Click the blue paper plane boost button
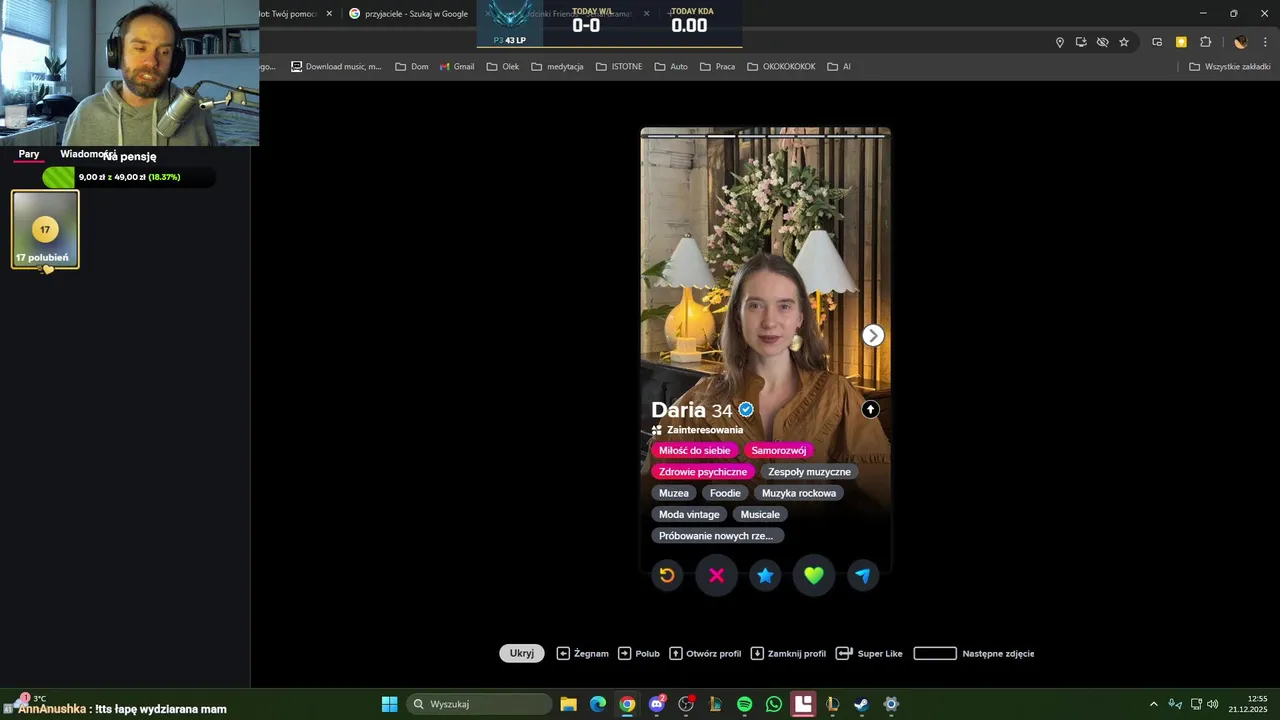The width and height of the screenshot is (1280, 720). coord(863,575)
